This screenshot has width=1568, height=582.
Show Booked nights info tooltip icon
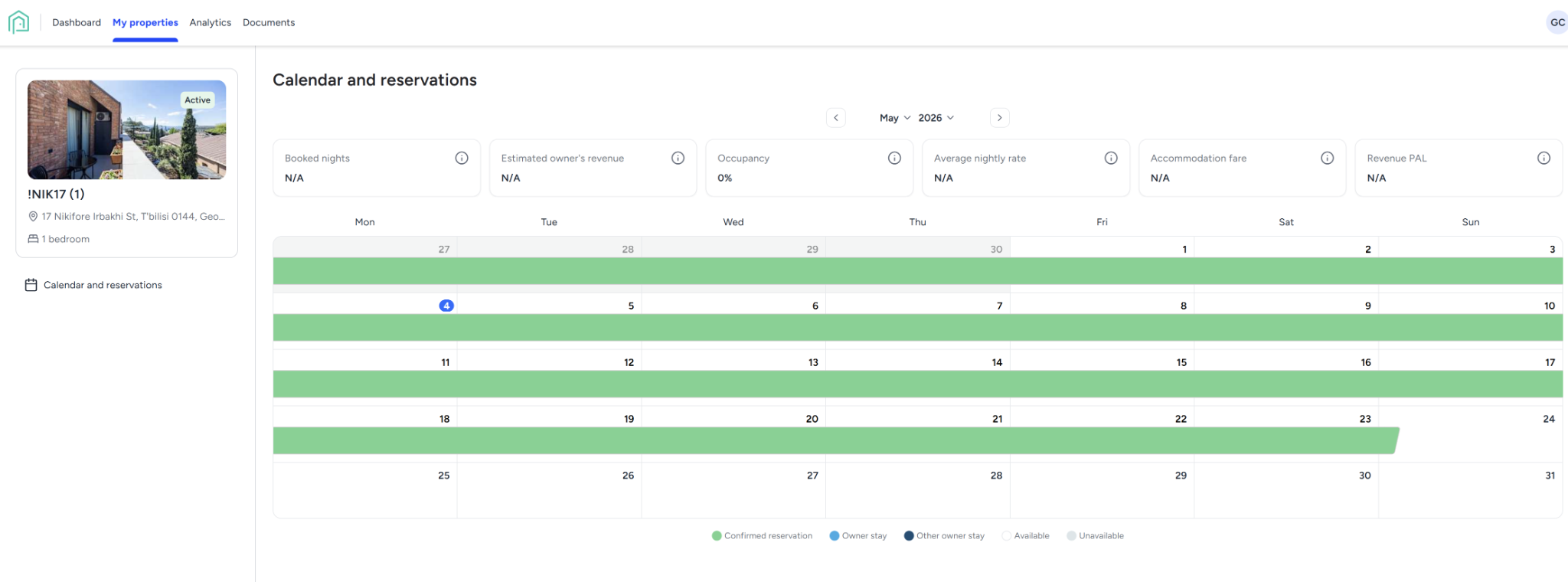(x=462, y=158)
